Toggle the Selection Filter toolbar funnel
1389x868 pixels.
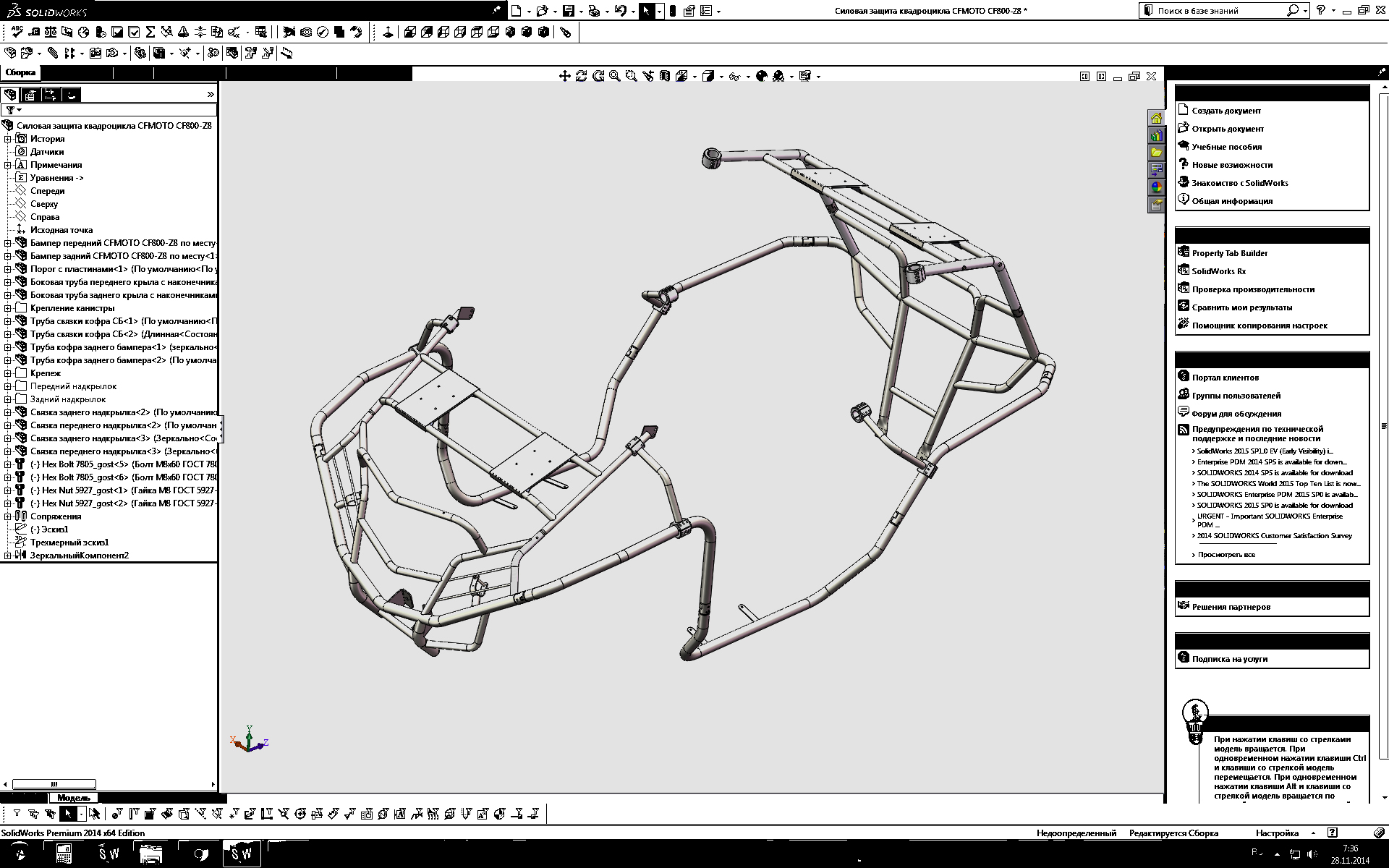click(17, 814)
